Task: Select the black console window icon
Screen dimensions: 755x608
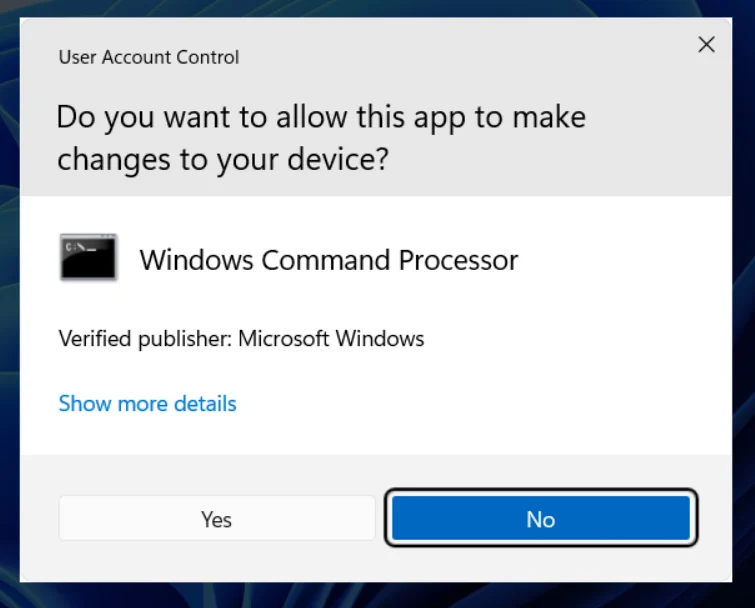Action: tap(88, 257)
